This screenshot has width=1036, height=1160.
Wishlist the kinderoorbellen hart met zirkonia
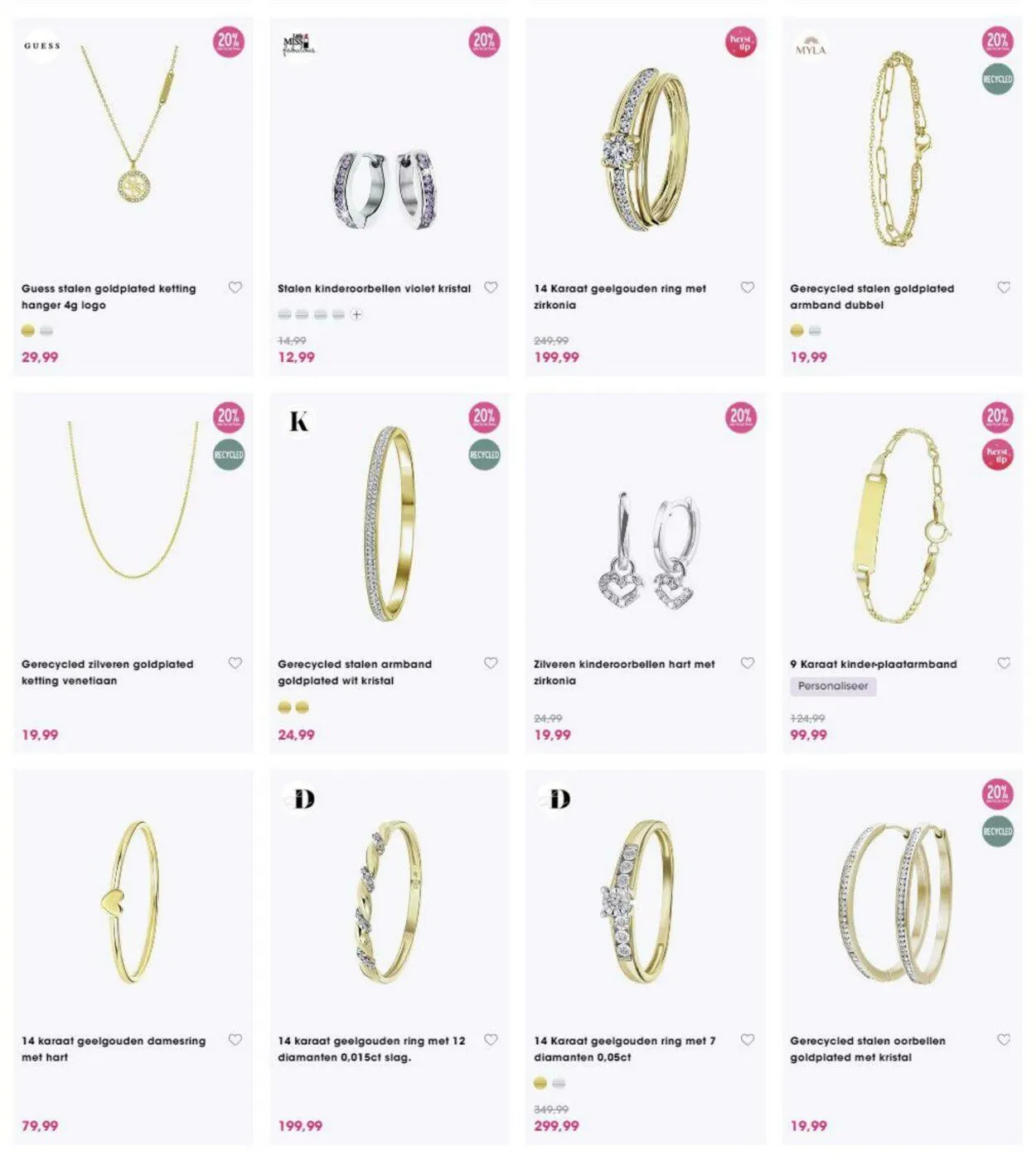pyautogui.click(x=748, y=663)
